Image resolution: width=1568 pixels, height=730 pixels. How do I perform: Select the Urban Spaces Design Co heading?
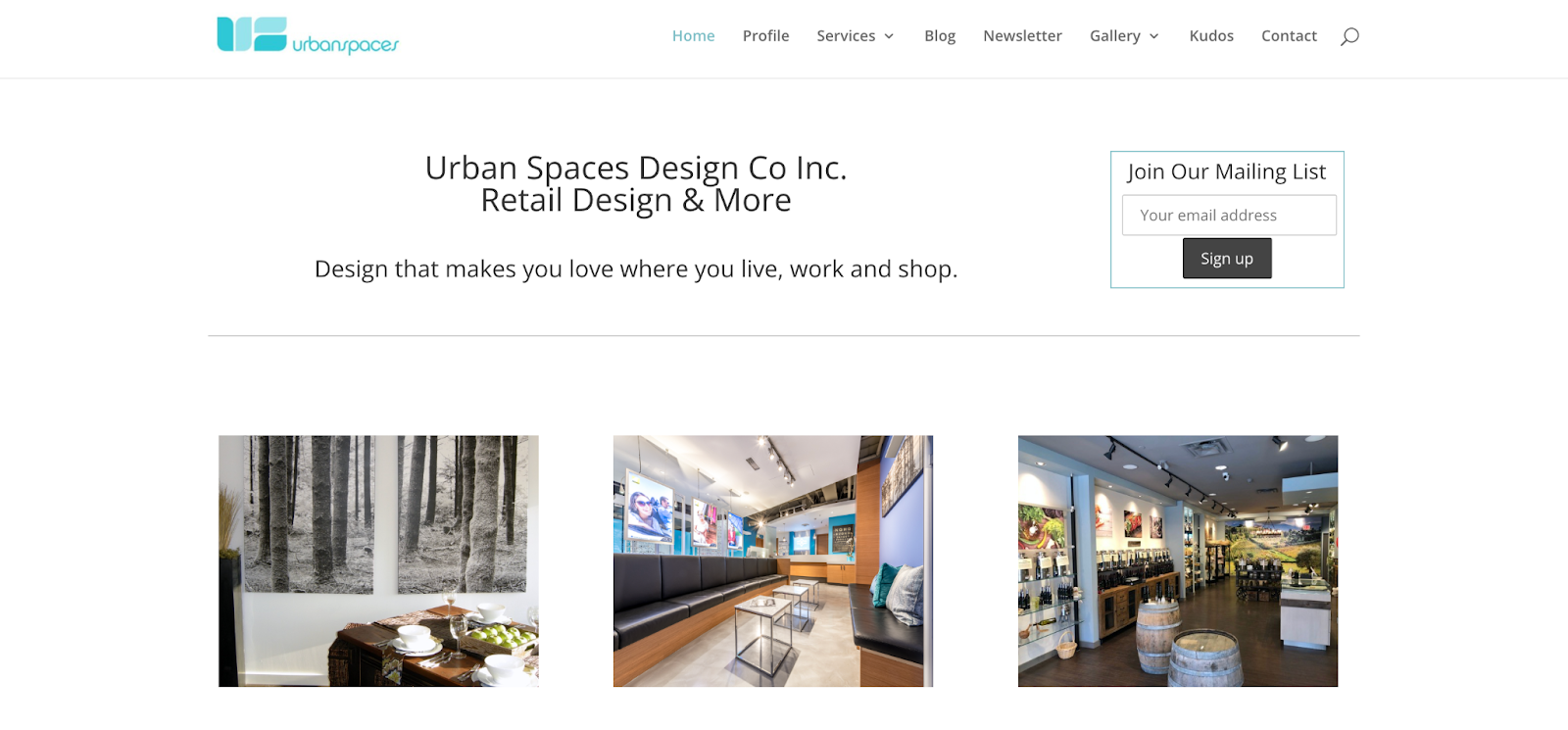click(636, 184)
